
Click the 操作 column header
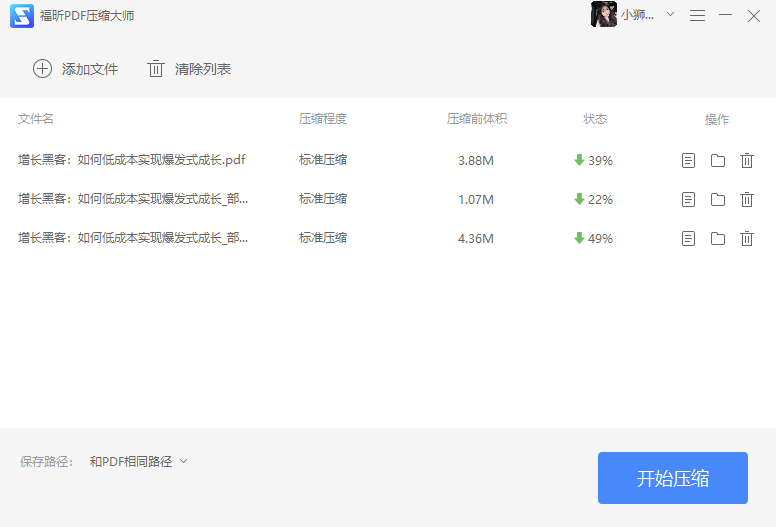[x=717, y=119]
